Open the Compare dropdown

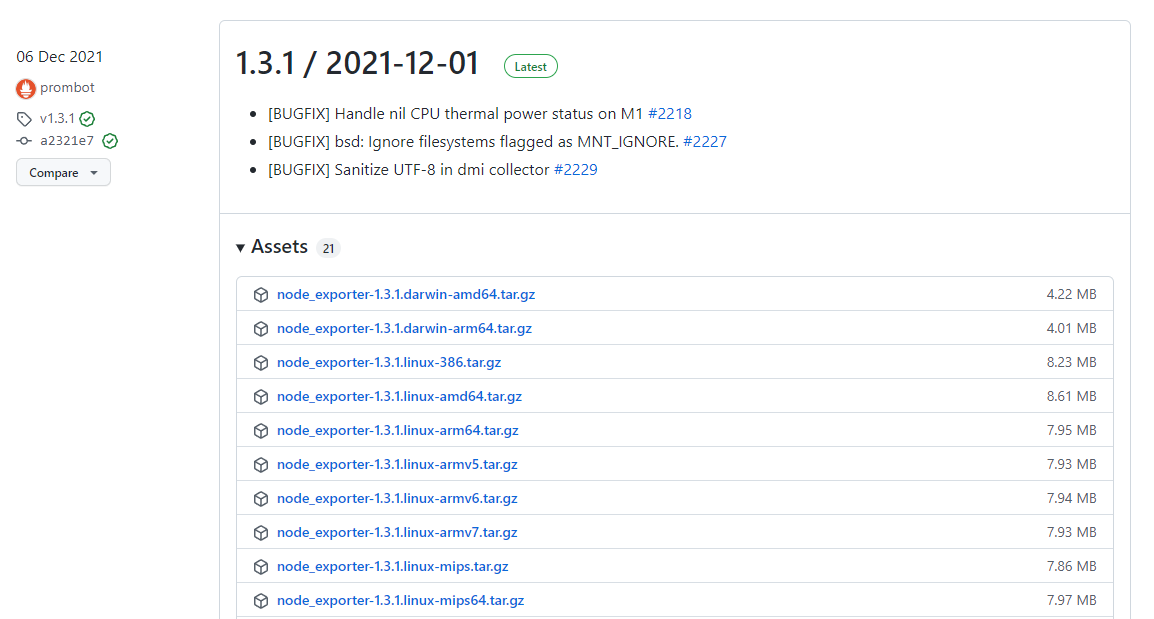[63, 172]
